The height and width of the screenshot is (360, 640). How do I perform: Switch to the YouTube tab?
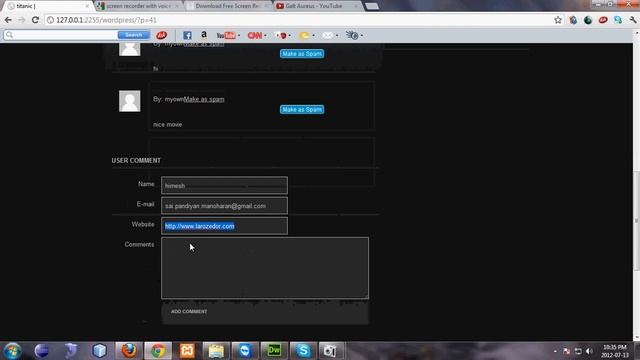318,6
